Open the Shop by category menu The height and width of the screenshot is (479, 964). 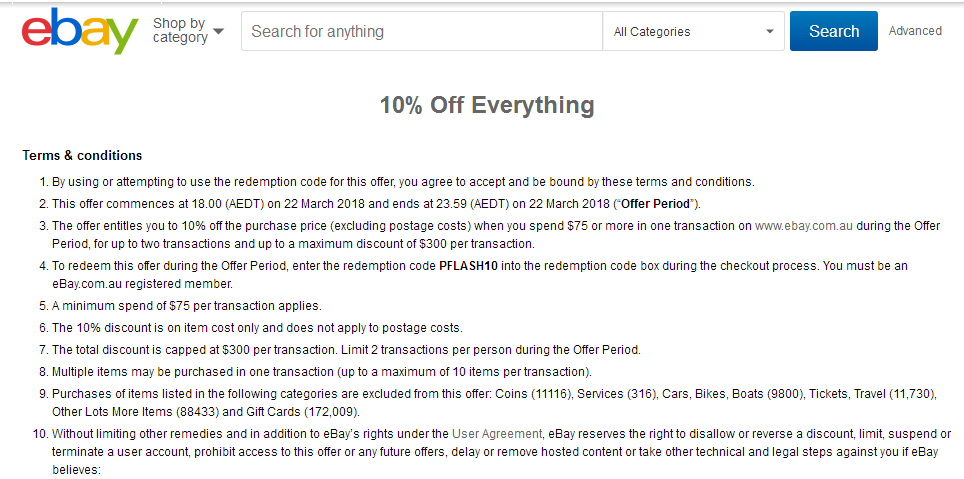188,31
